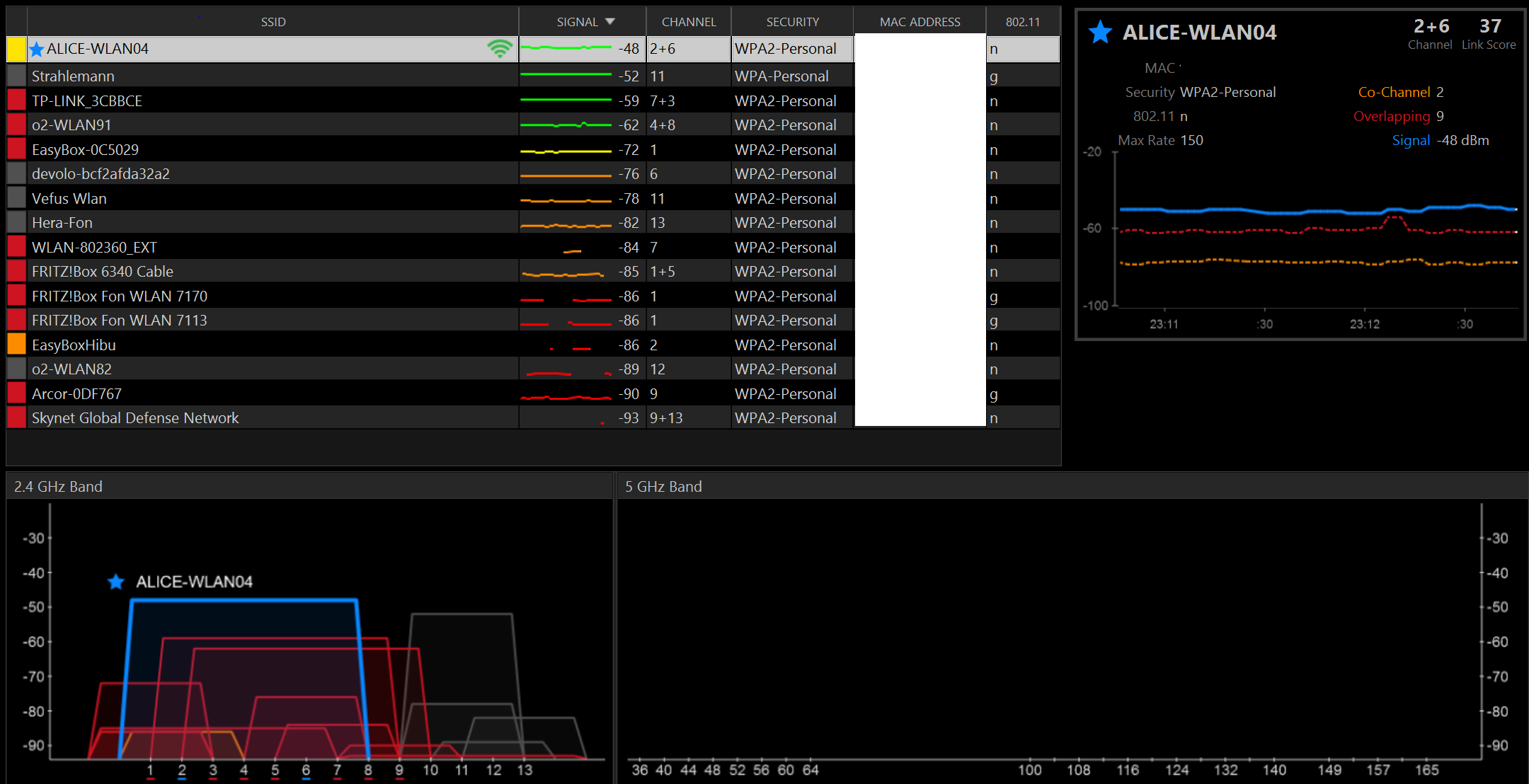Click MAC ADDRESS column header
The height and width of the screenshot is (784, 1529).
pyautogui.click(x=920, y=22)
